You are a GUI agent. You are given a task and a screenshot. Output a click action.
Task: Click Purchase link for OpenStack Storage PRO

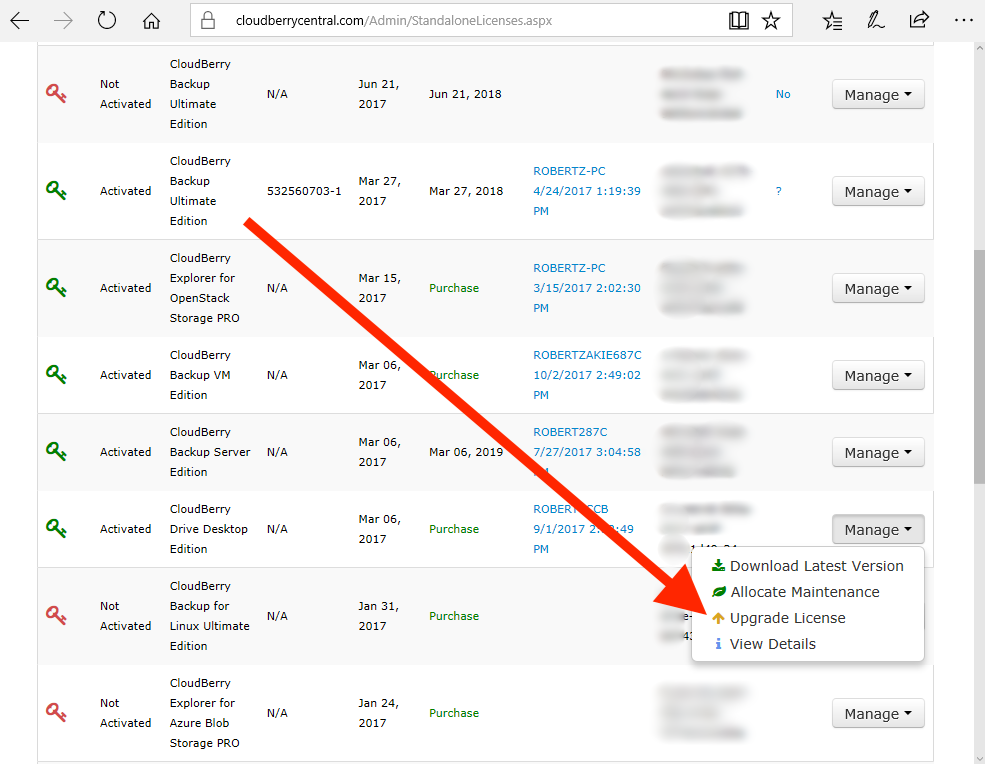click(x=454, y=288)
